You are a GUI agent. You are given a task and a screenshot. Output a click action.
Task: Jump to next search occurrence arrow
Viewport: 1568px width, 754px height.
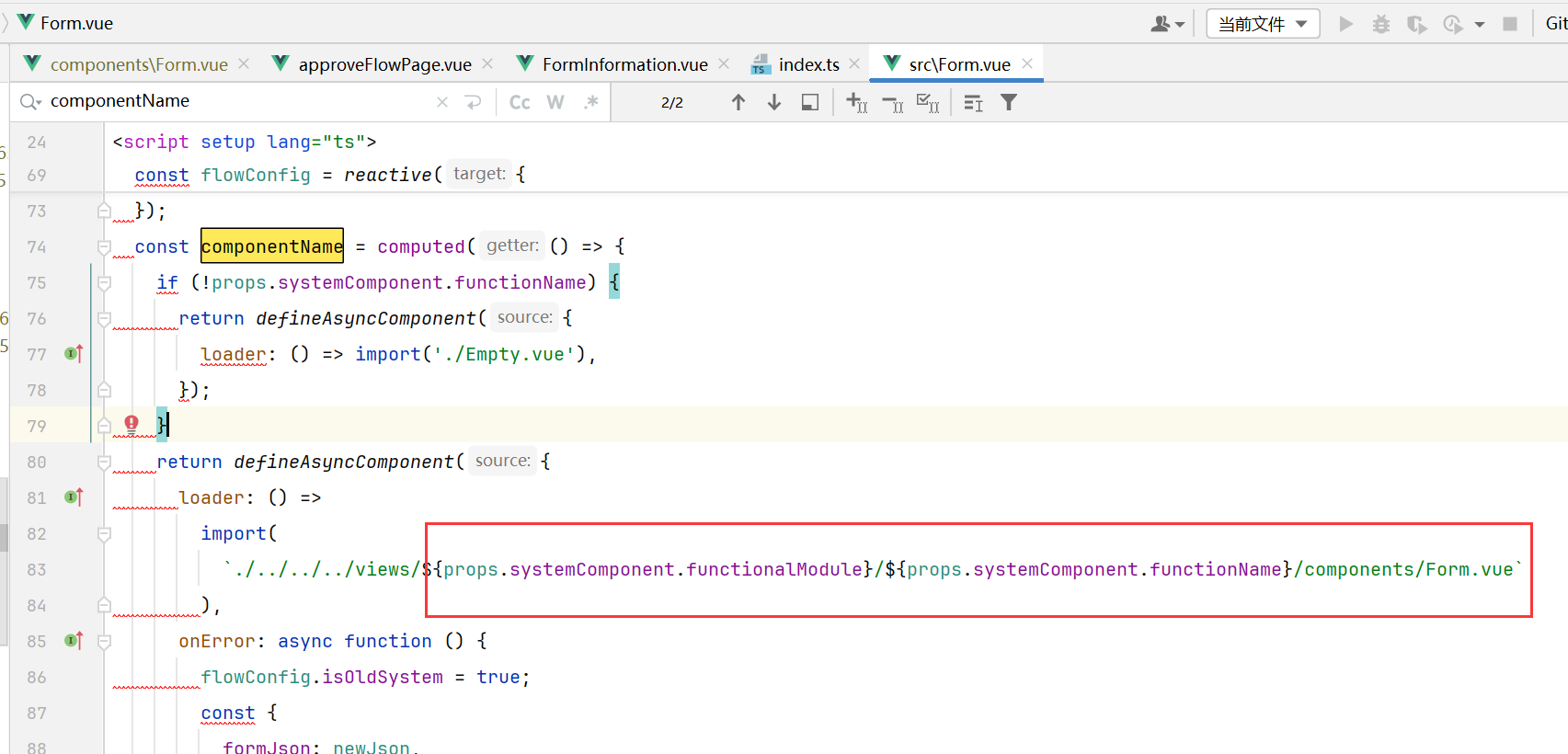(x=774, y=102)
